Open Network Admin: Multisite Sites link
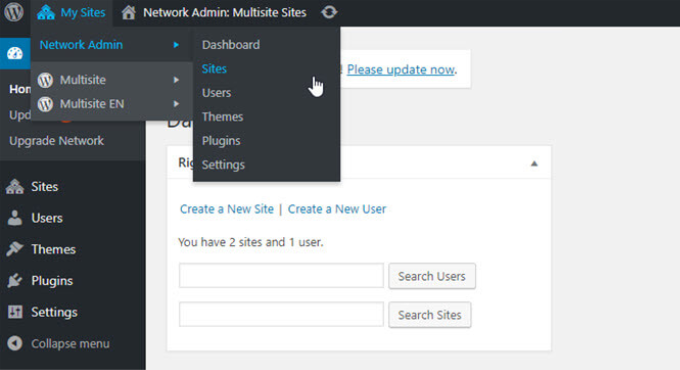Viewport: 680px width, 370px height. [x=225, y=13]
